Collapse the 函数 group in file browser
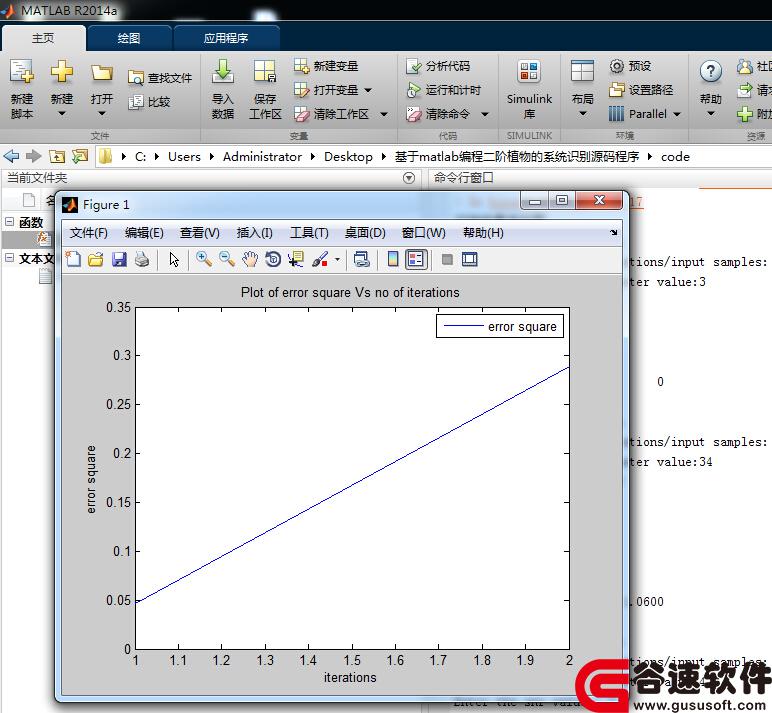 click(x=9, y=222)
